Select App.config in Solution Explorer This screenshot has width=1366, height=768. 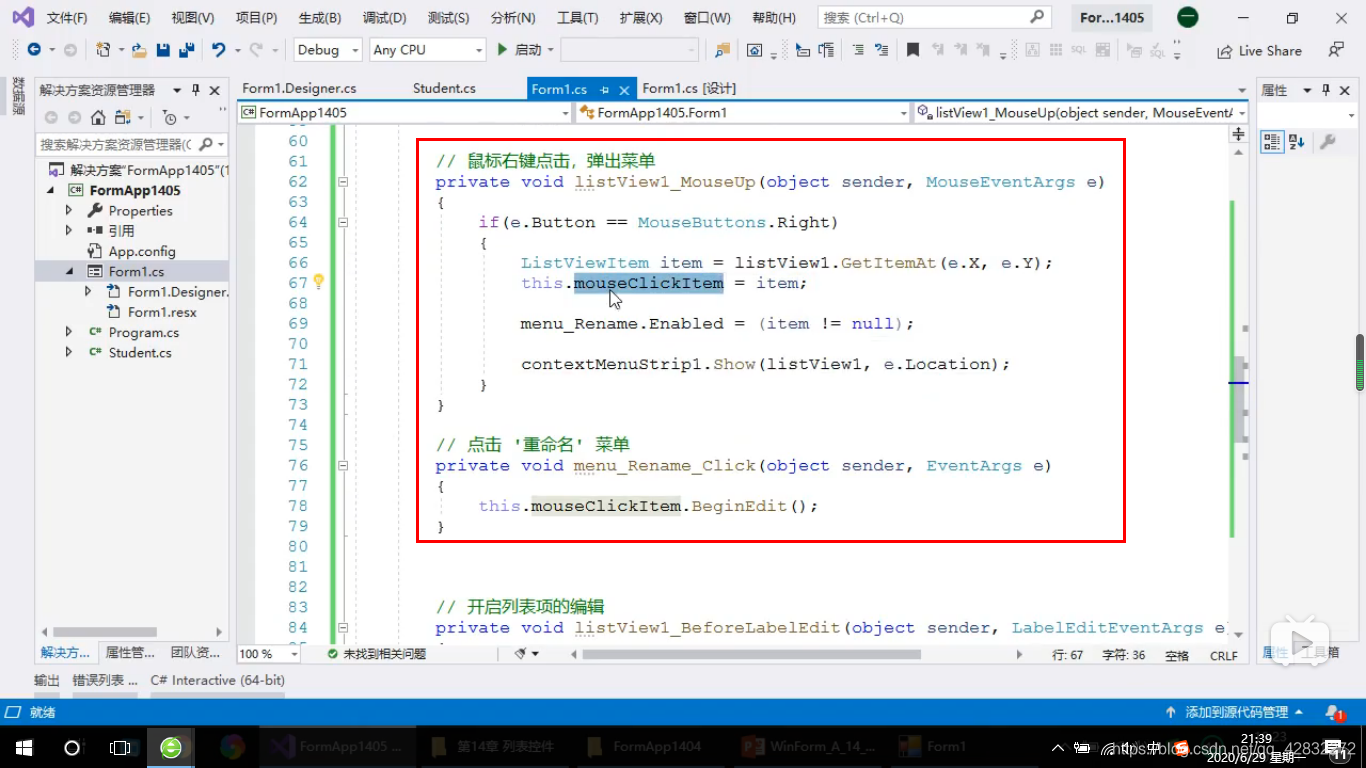[x=142, y=251]
